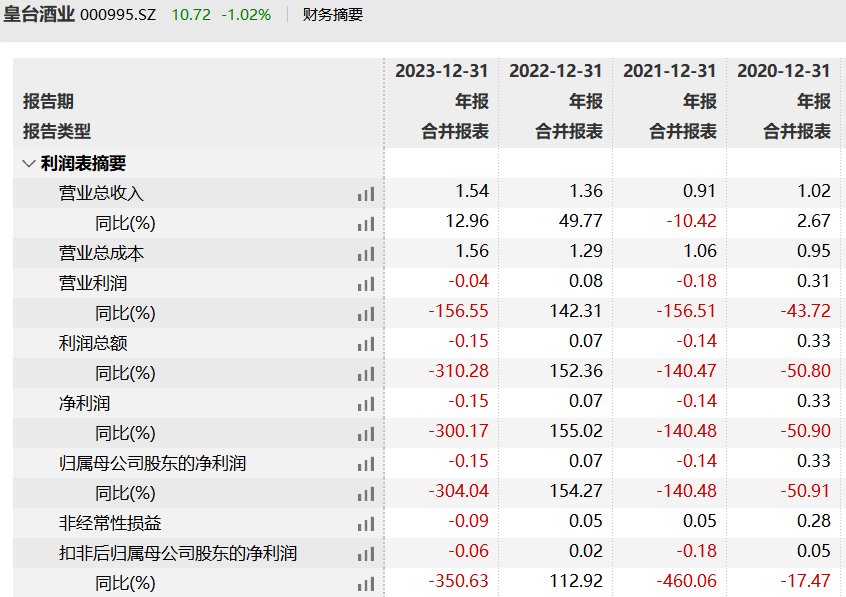Click the 1.56 total cost value

click(472, 251)
